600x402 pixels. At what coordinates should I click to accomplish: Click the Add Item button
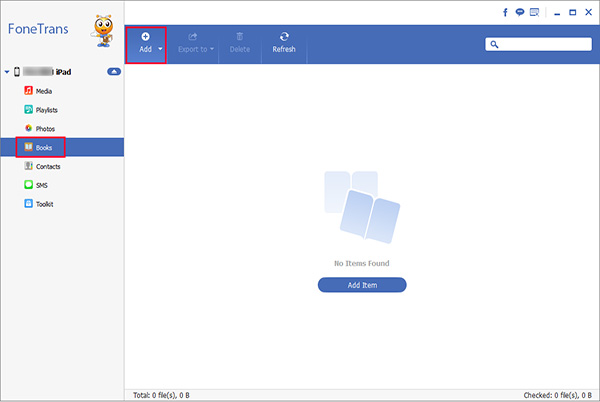(362, 285)
